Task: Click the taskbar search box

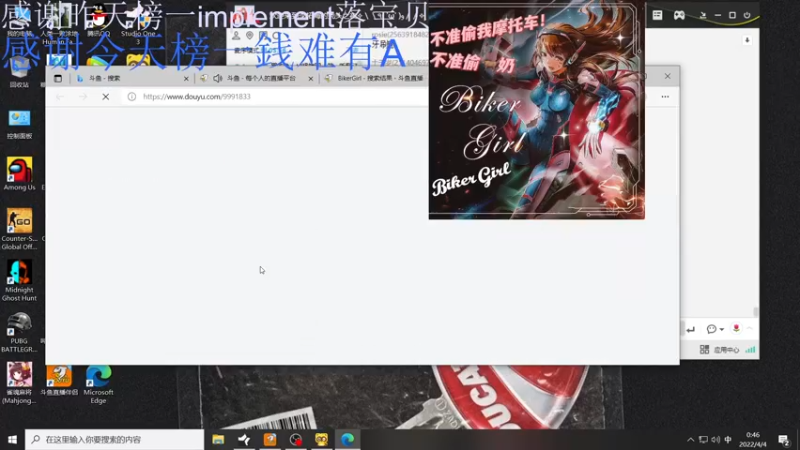Action: click(x=115, y=439)
